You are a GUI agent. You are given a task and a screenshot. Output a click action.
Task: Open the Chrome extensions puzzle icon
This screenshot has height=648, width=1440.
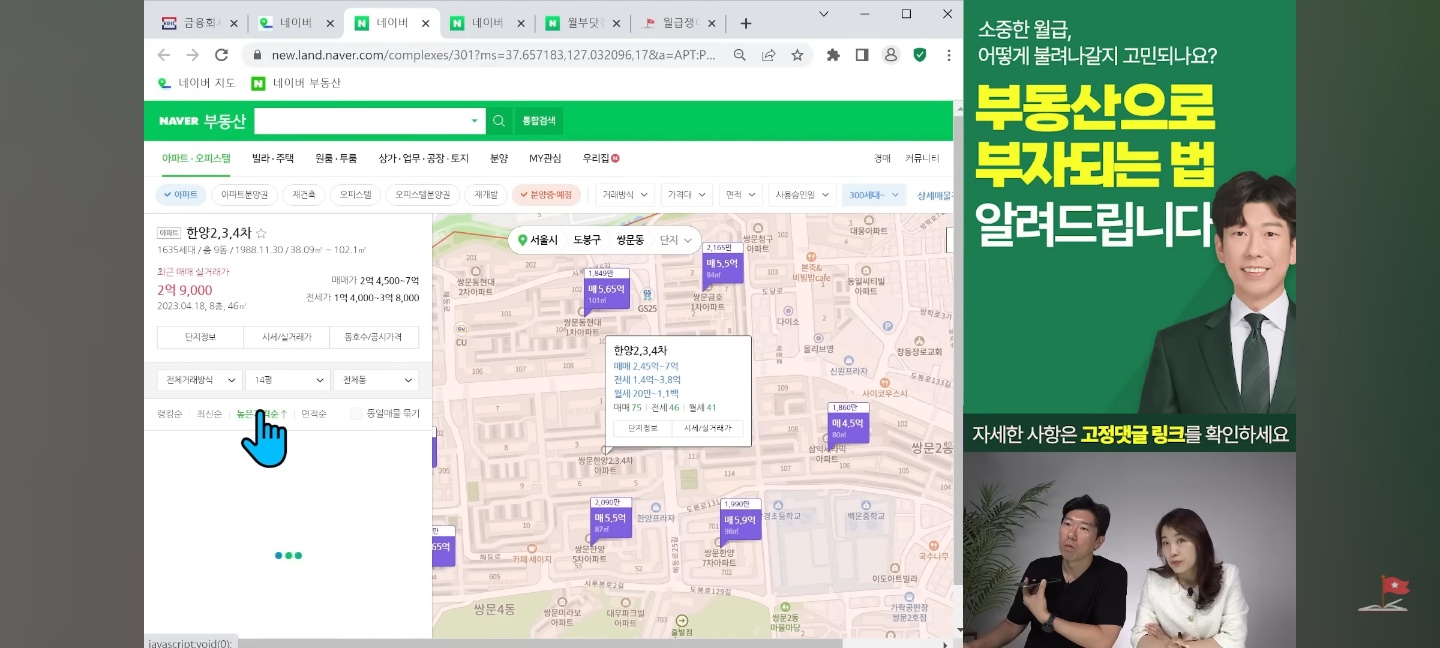click(833, 55)
